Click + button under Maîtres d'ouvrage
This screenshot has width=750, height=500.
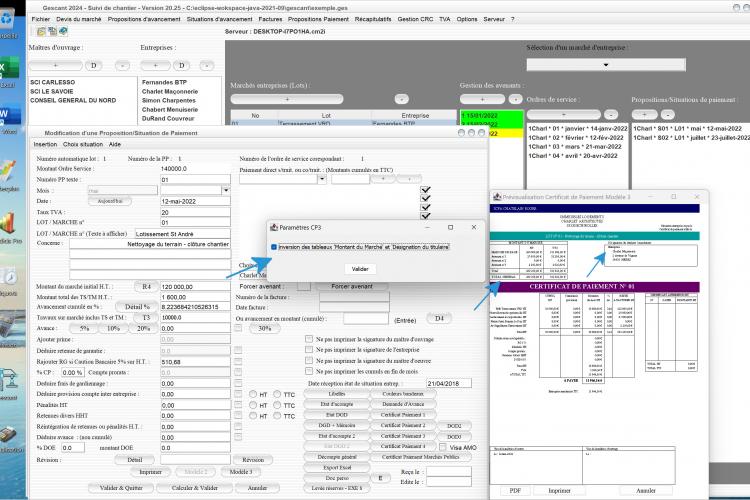click(55, 66)
